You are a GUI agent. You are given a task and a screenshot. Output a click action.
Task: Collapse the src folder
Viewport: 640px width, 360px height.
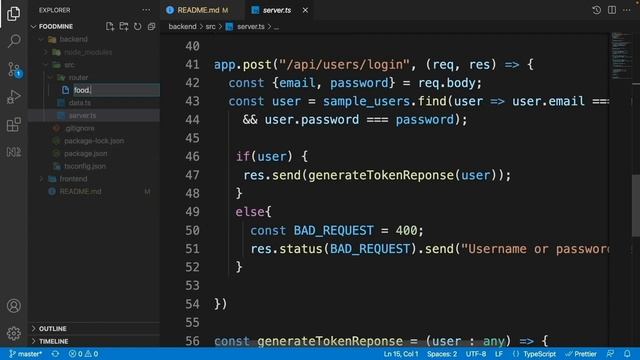click(x=46, y=65)
